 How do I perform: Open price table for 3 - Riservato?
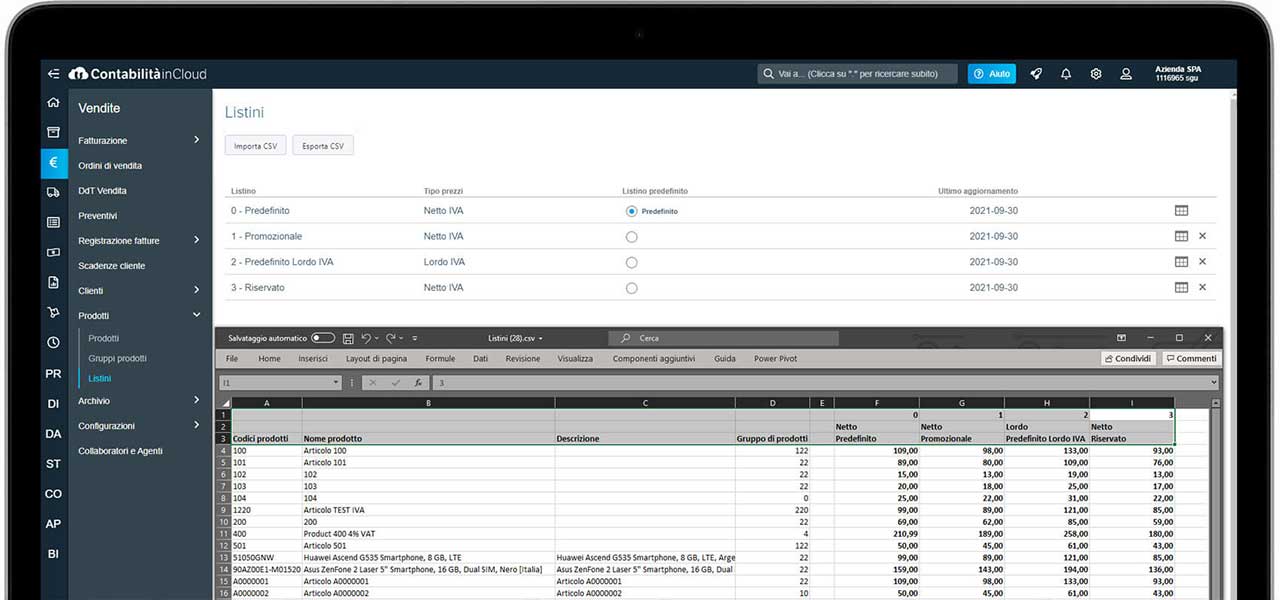[x=1181, y=287]
